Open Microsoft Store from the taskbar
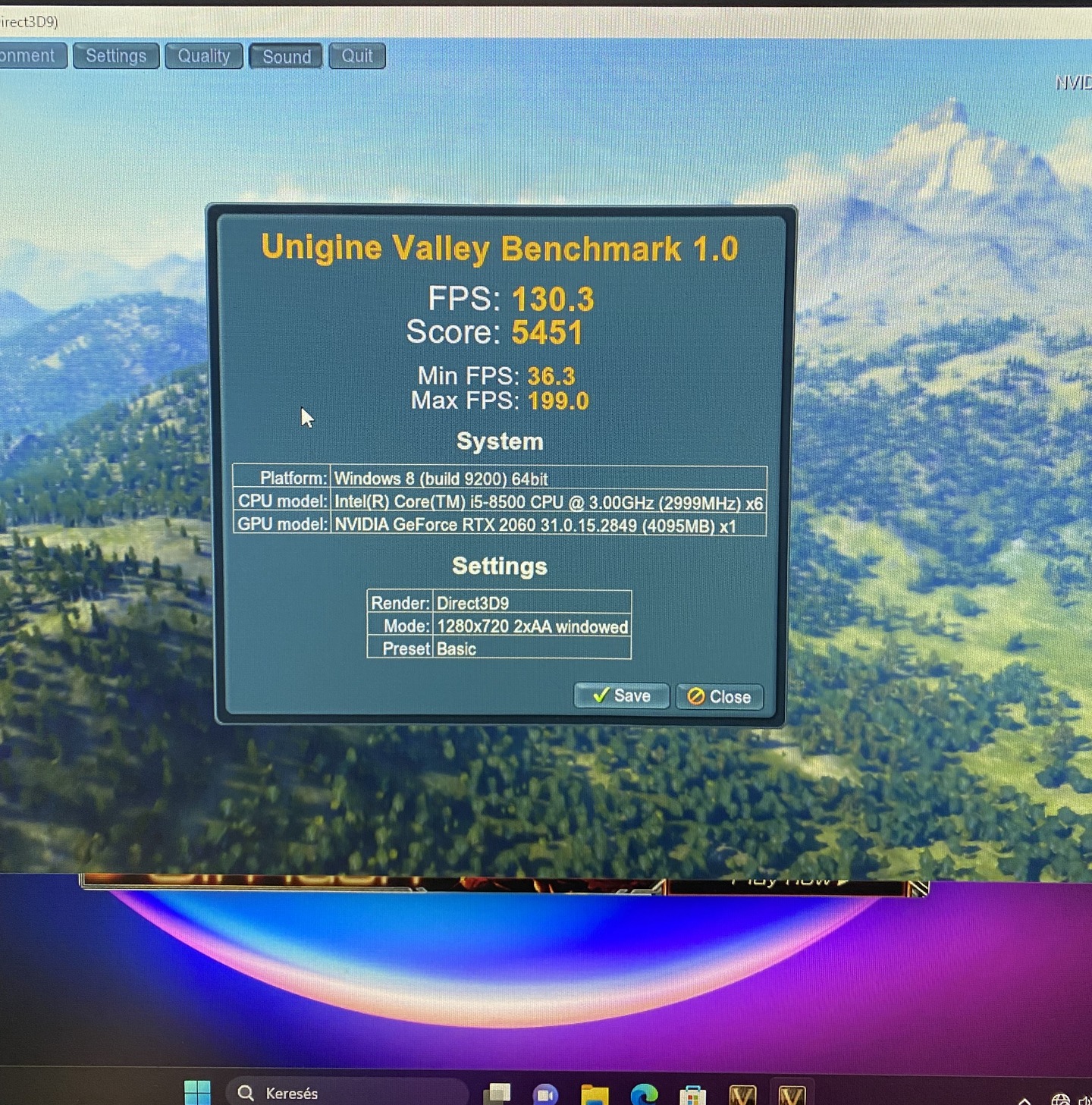This screenshot has height=1105, width=1092. pyautogui.click(x=692, y=1095)
